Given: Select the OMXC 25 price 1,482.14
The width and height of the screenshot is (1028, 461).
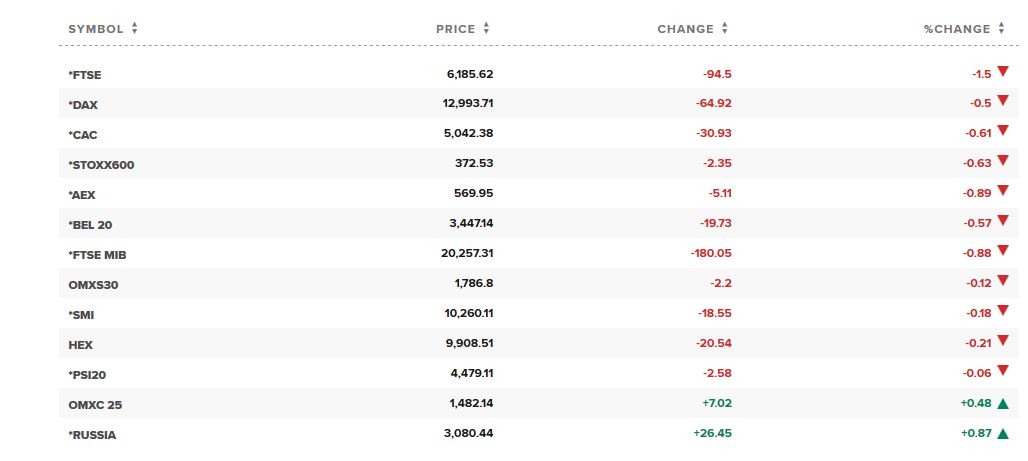Looking at the screenshot, I should [471, 403].
